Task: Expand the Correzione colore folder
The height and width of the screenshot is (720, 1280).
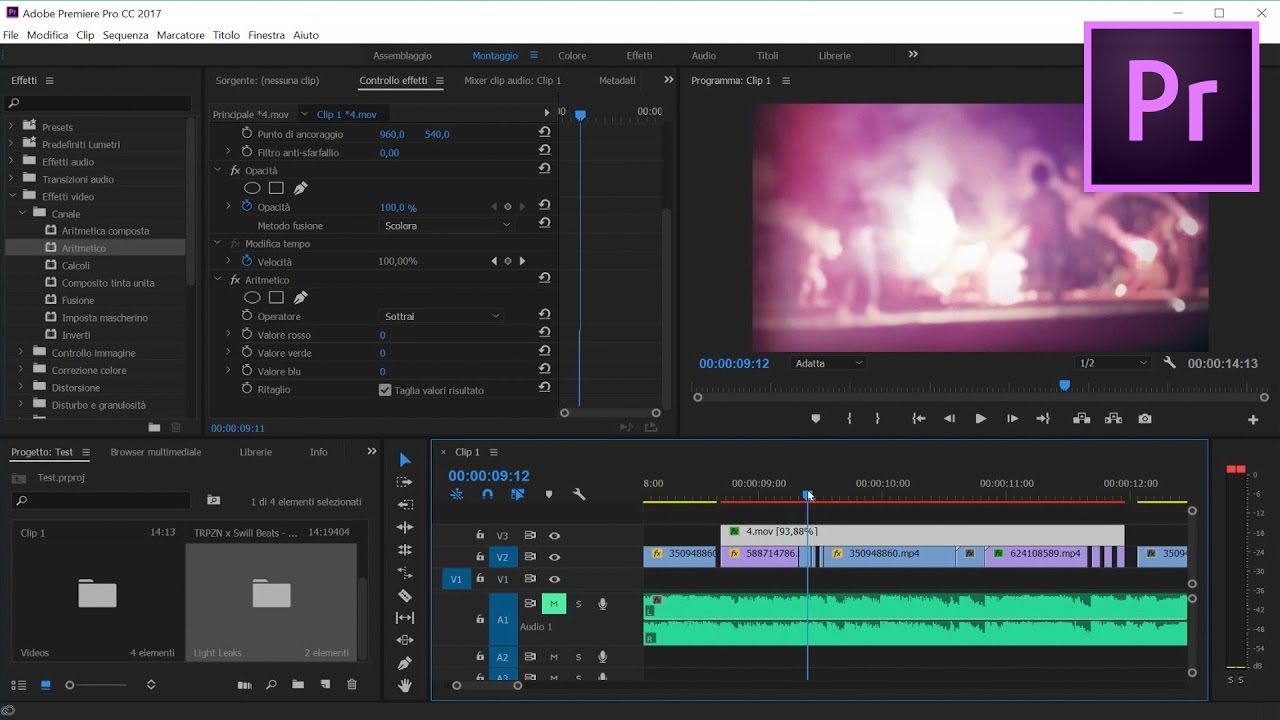Action: click(x=21, y=370)
